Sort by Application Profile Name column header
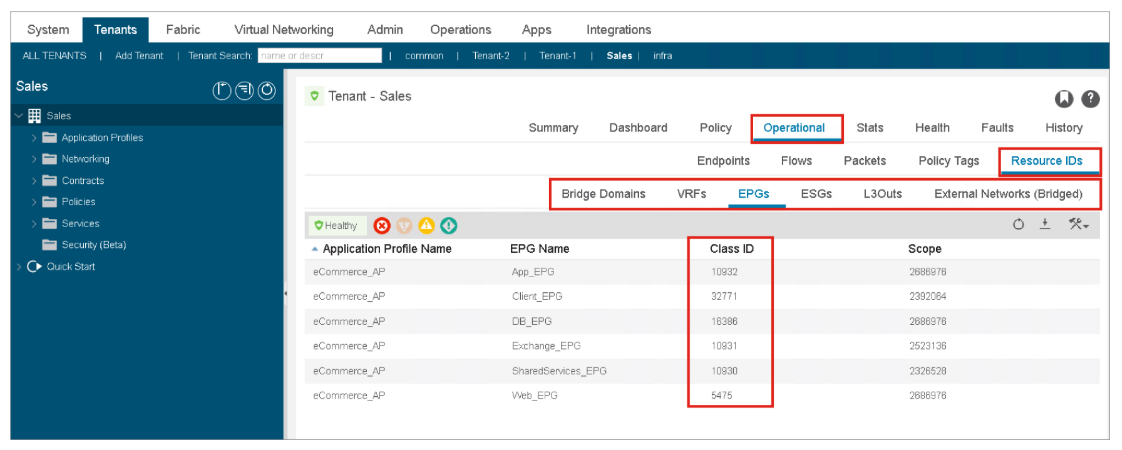The height and width of the screenshot is (450, 1122). (x=387, y=249)
